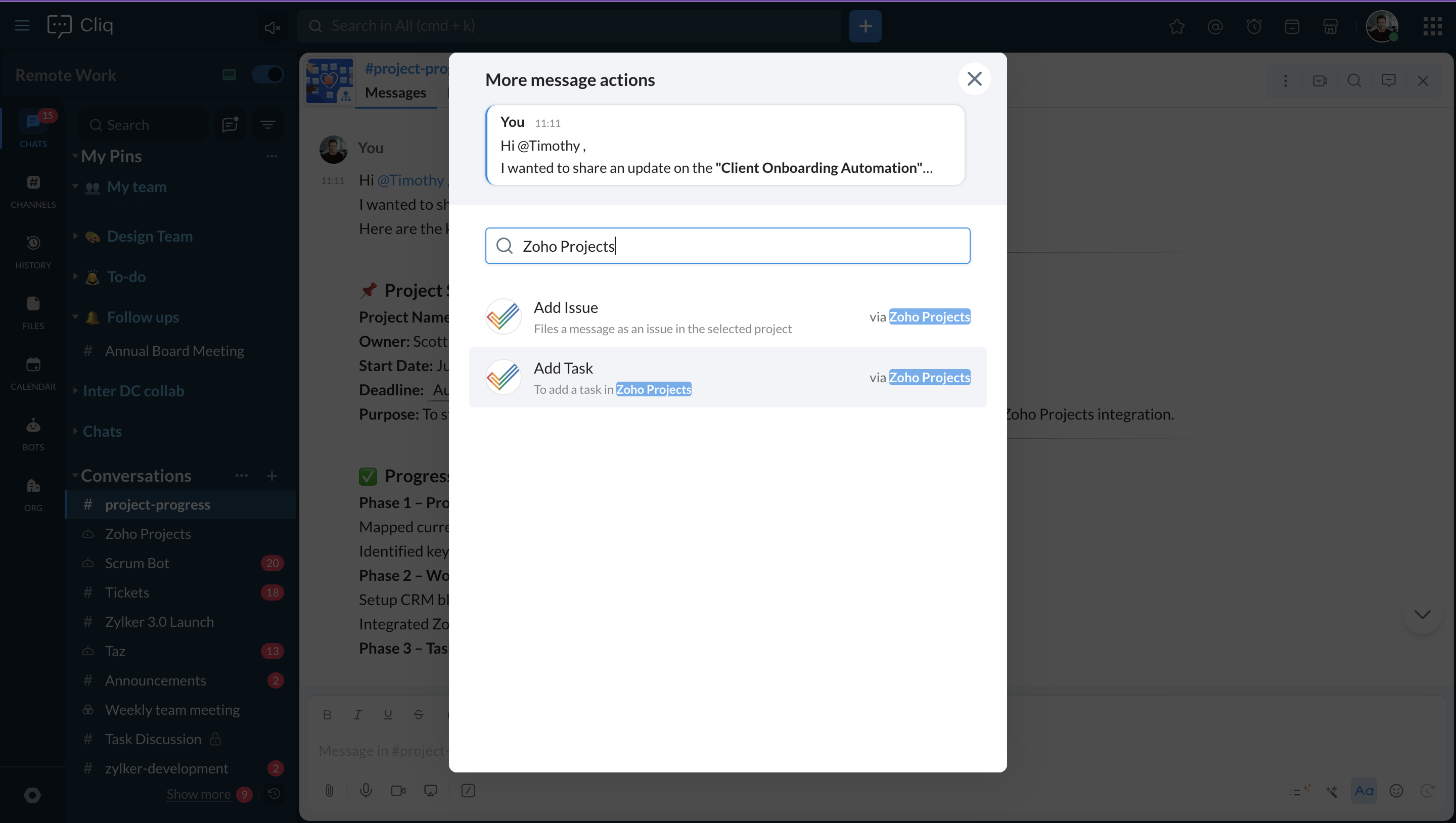Open Calendar in left rail
The width and height of the screenshot is (1456, 823).
pyautogui.click(x=33, y=373)
